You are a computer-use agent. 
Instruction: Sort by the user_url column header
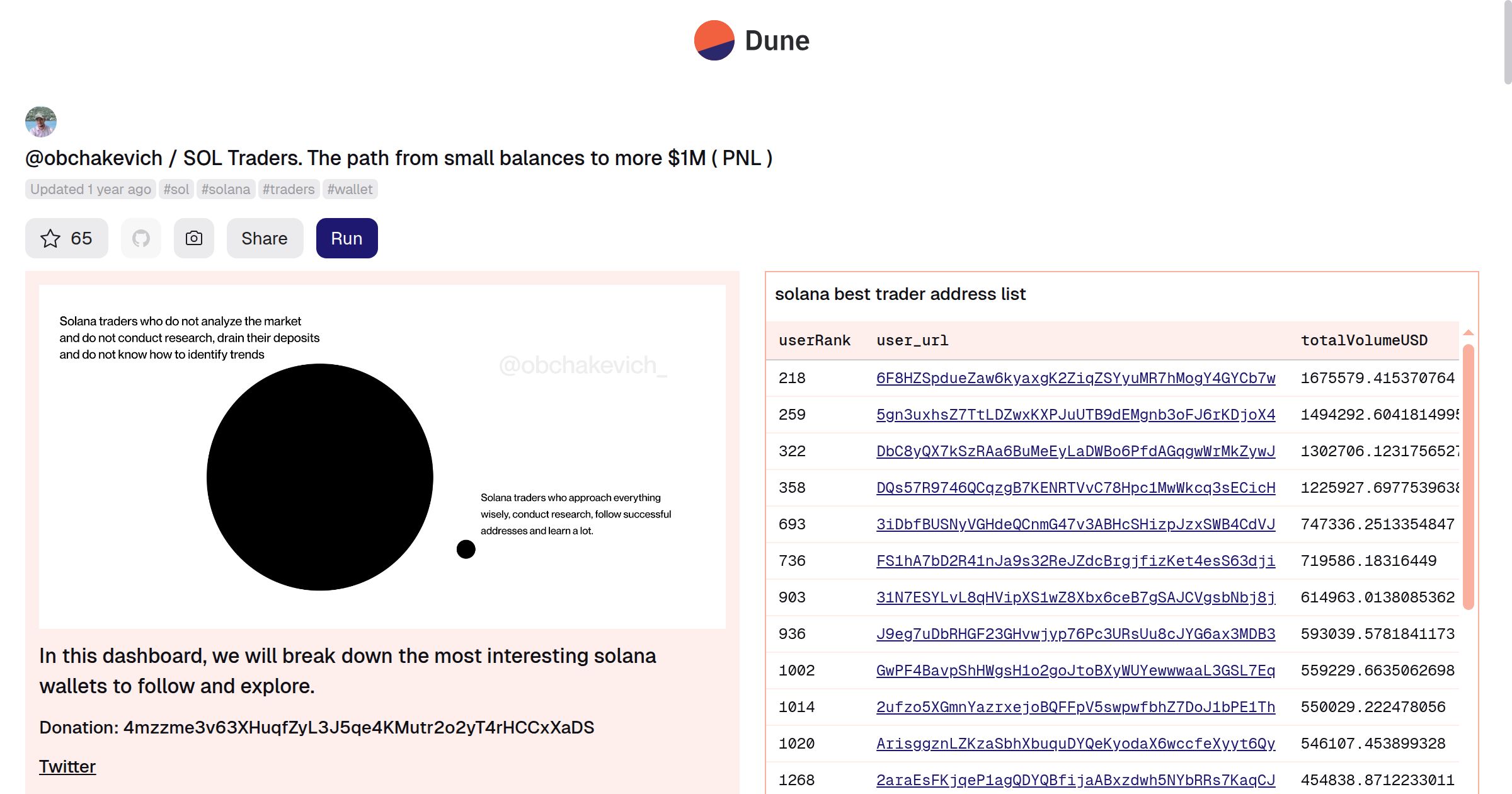(x=912, y=340)
